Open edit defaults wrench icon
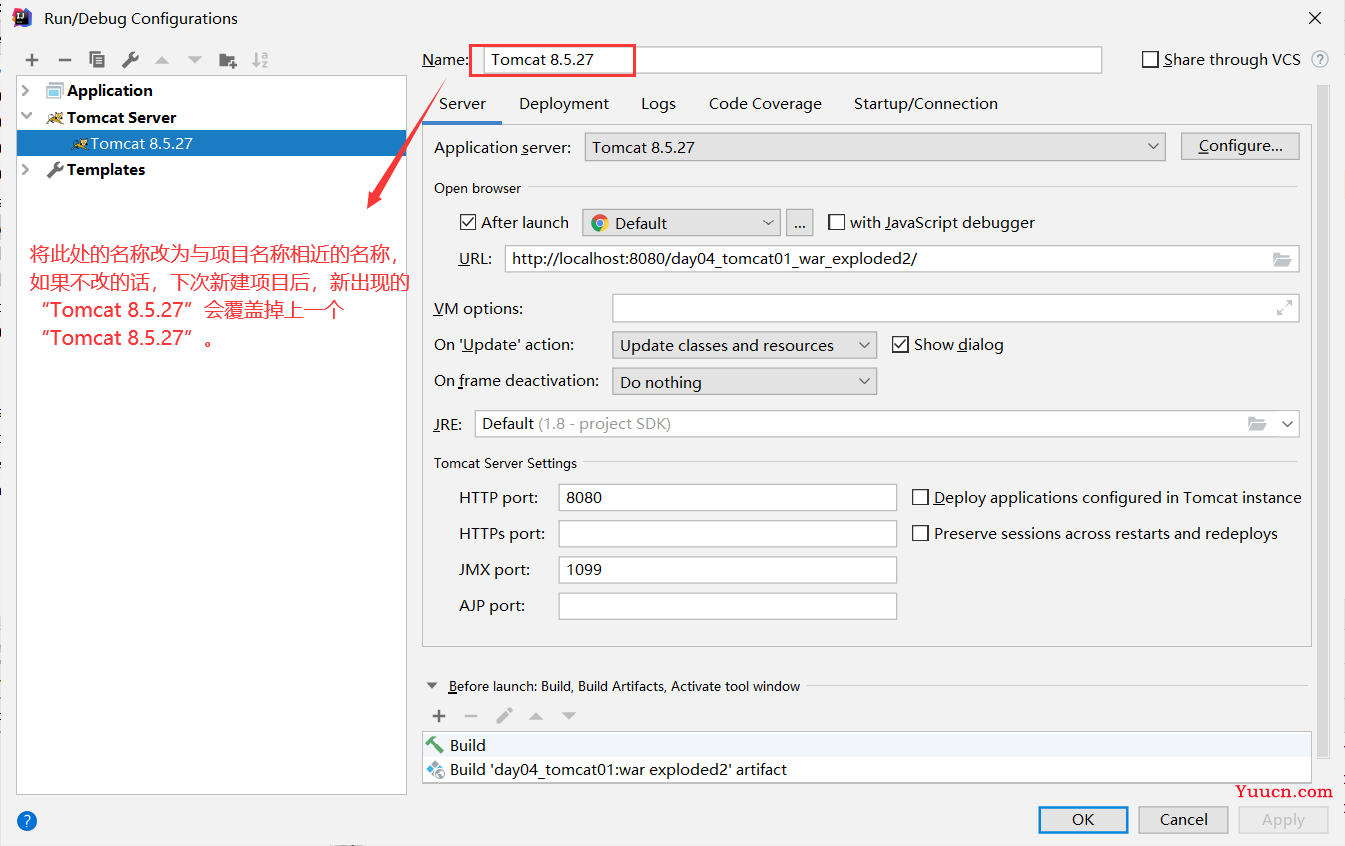The image size is (1345, 846). 130,60
